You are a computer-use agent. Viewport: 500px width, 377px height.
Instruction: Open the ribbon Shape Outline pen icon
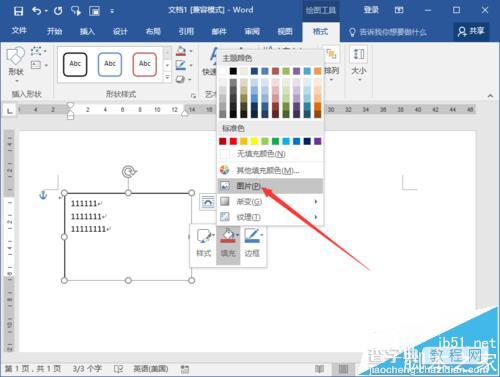point(181,65)
